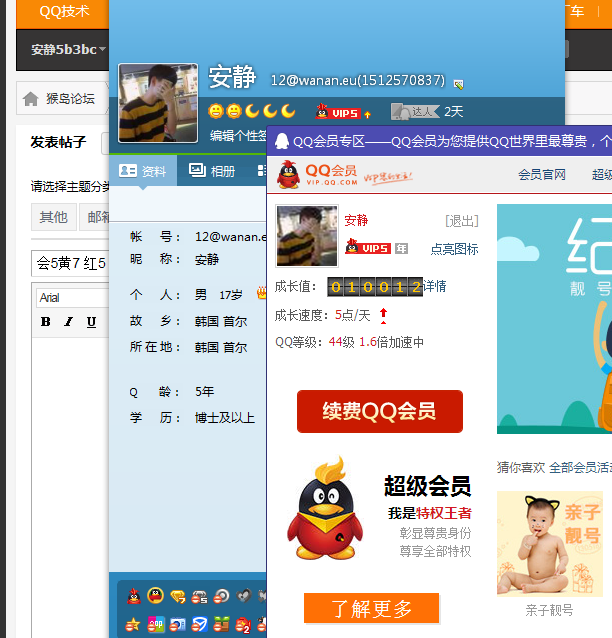Open the 安静5b3bc user dropdown menu
612x638 pixels.
(x=68, y=50)
